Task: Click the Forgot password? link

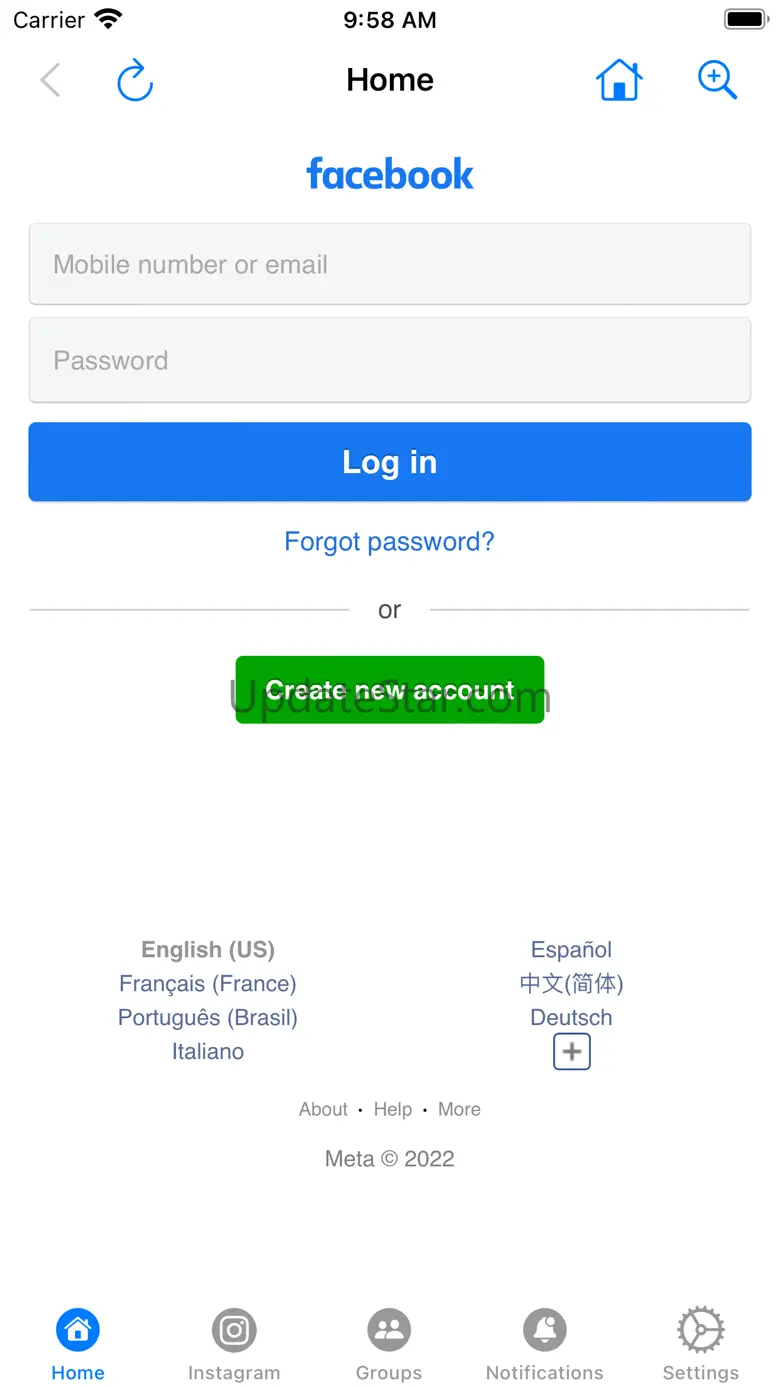Action: [390, 542]
